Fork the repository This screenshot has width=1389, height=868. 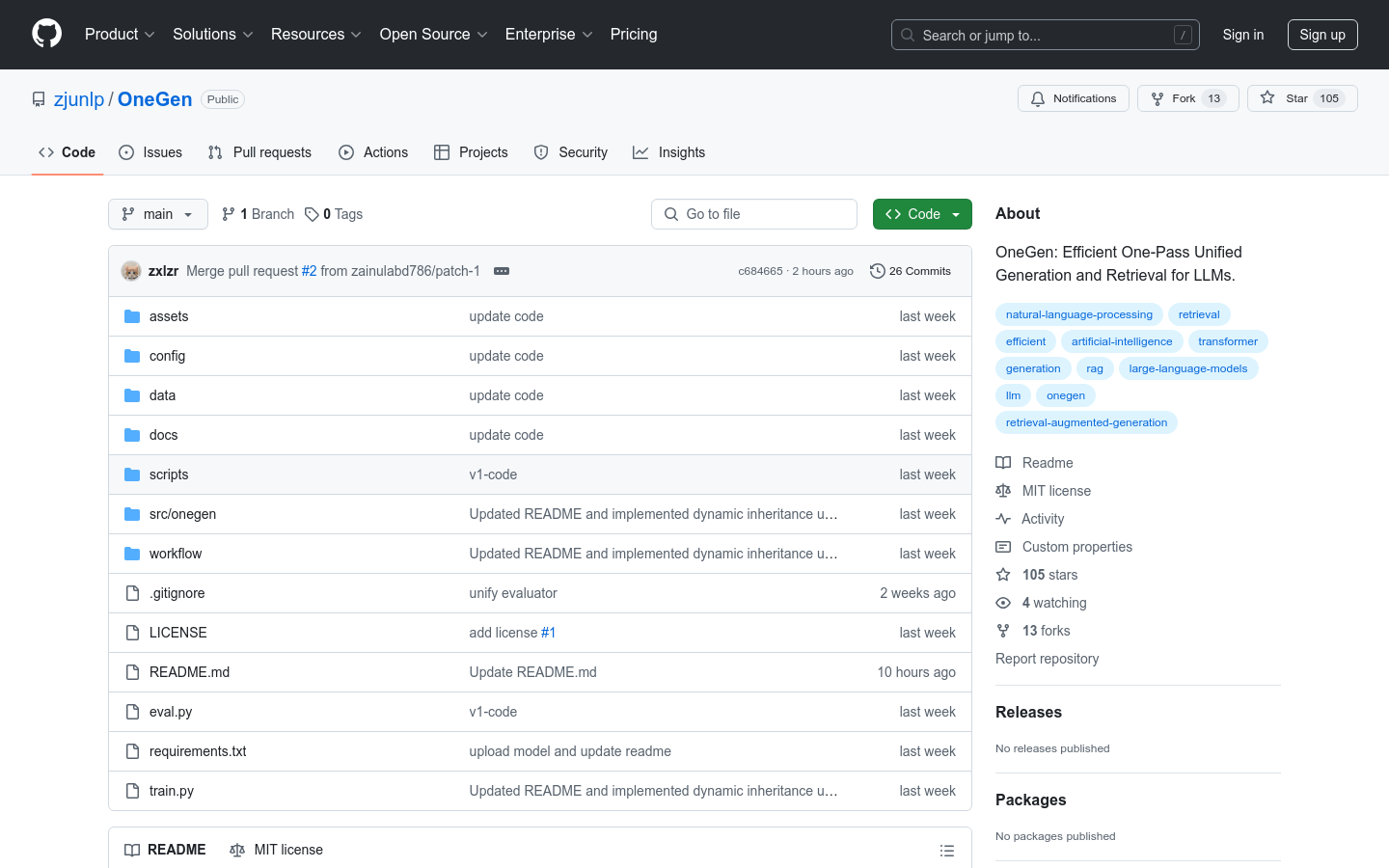(1187, 98)
